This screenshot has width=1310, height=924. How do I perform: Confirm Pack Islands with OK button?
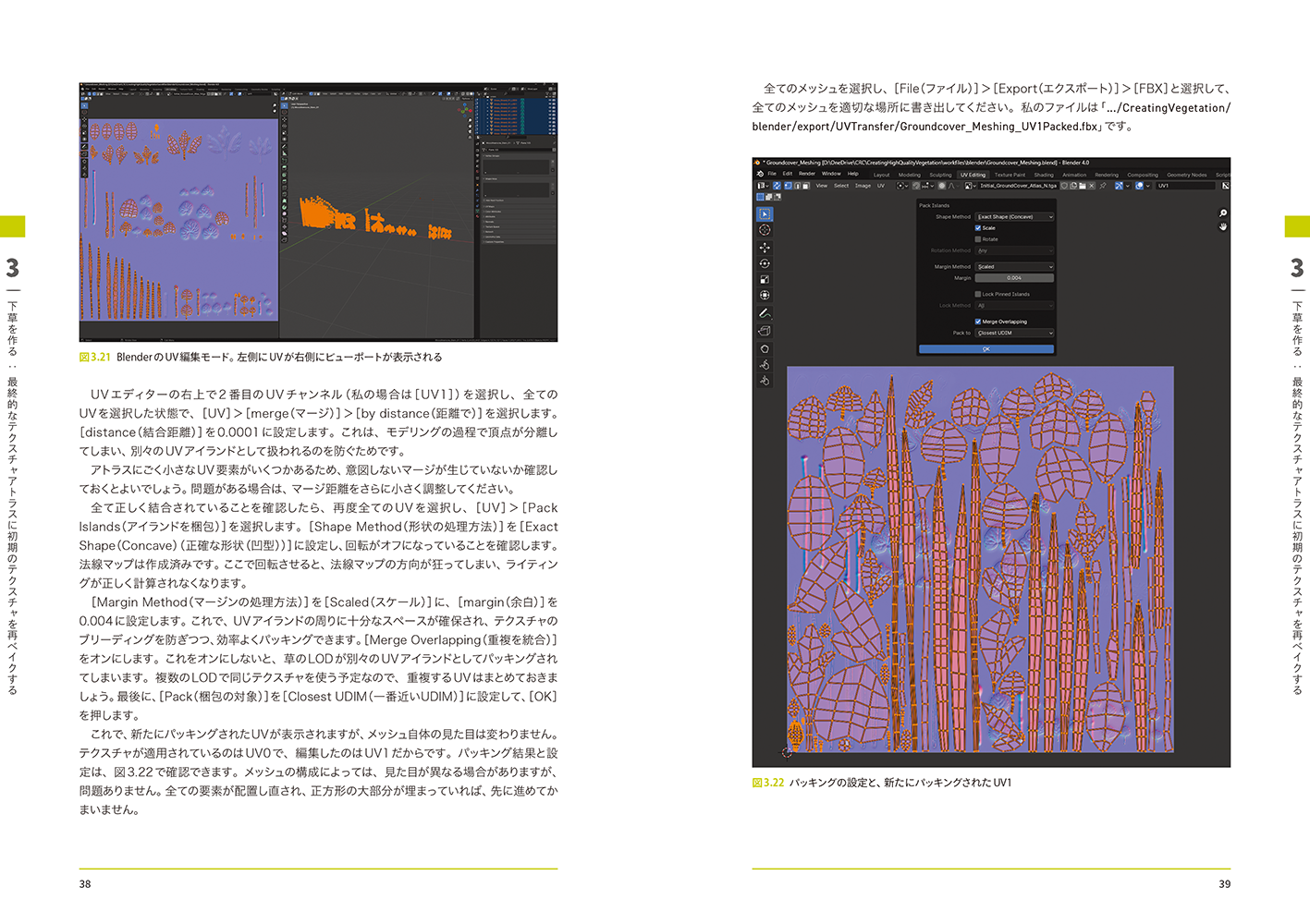coord(986,349)
